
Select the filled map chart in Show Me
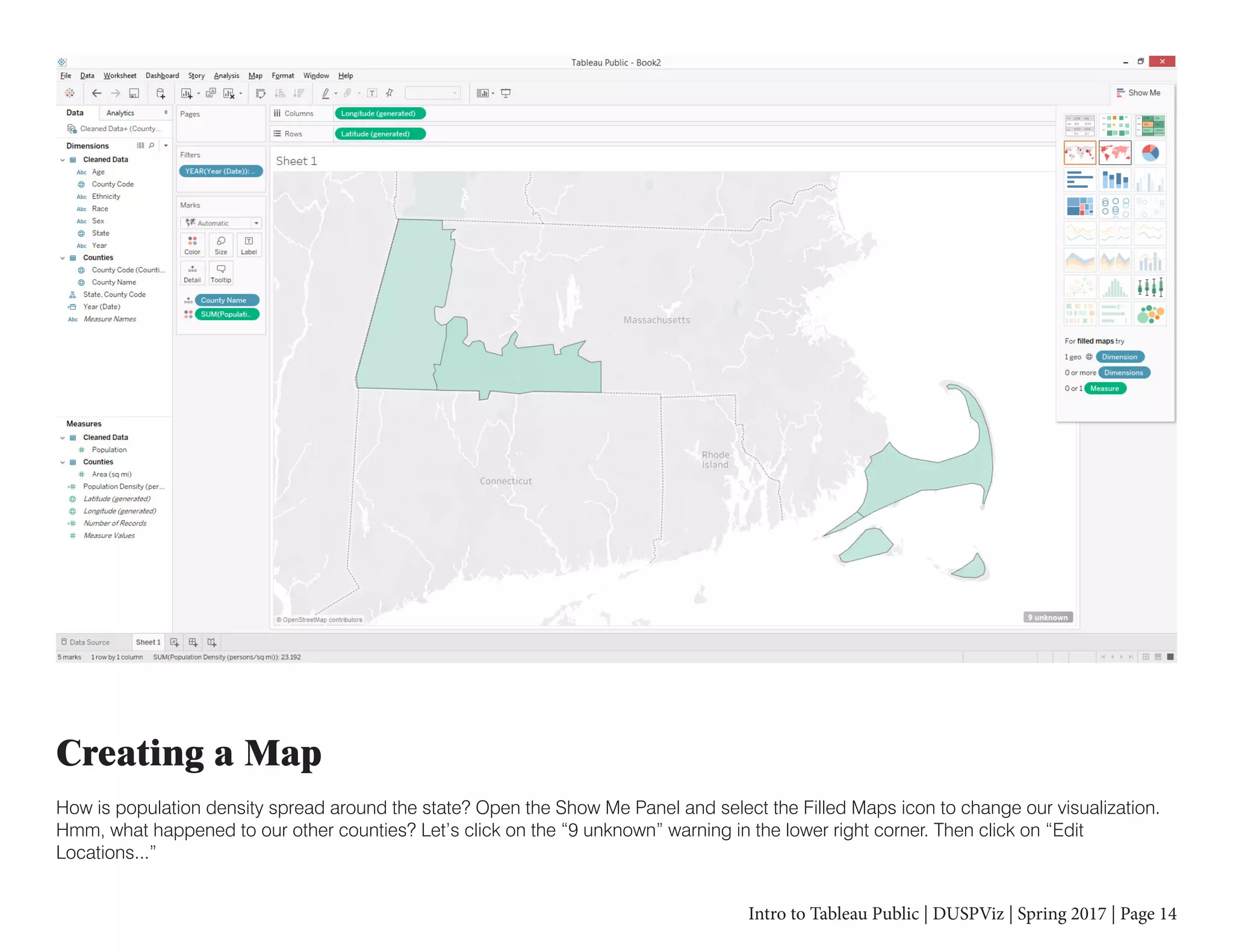click(1115, 153)
